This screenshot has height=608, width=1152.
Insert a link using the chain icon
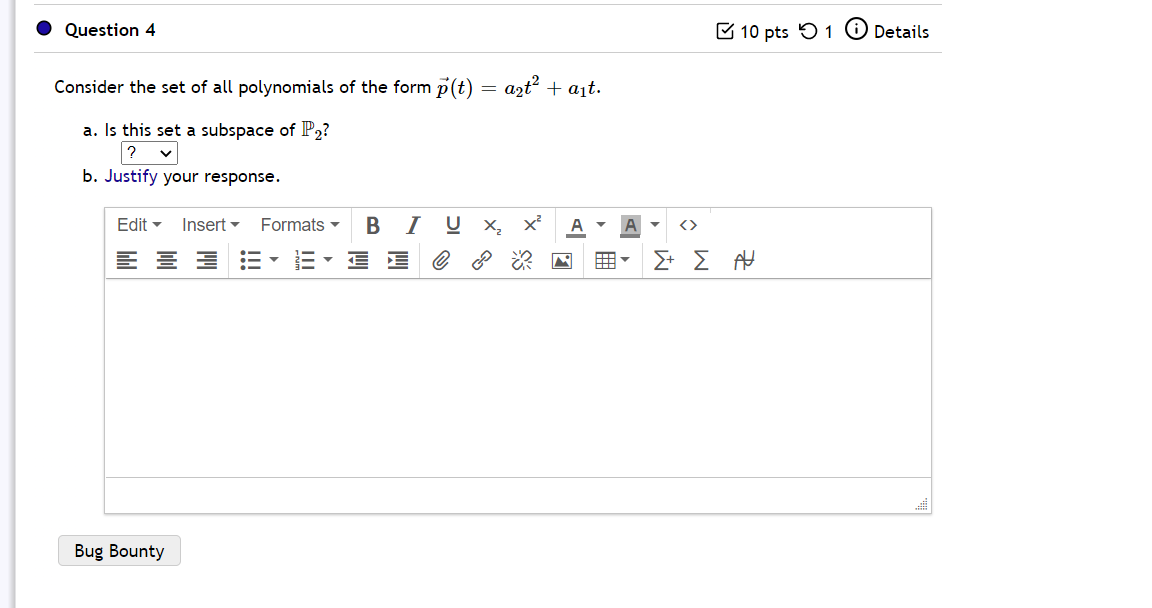coord(481,261)
